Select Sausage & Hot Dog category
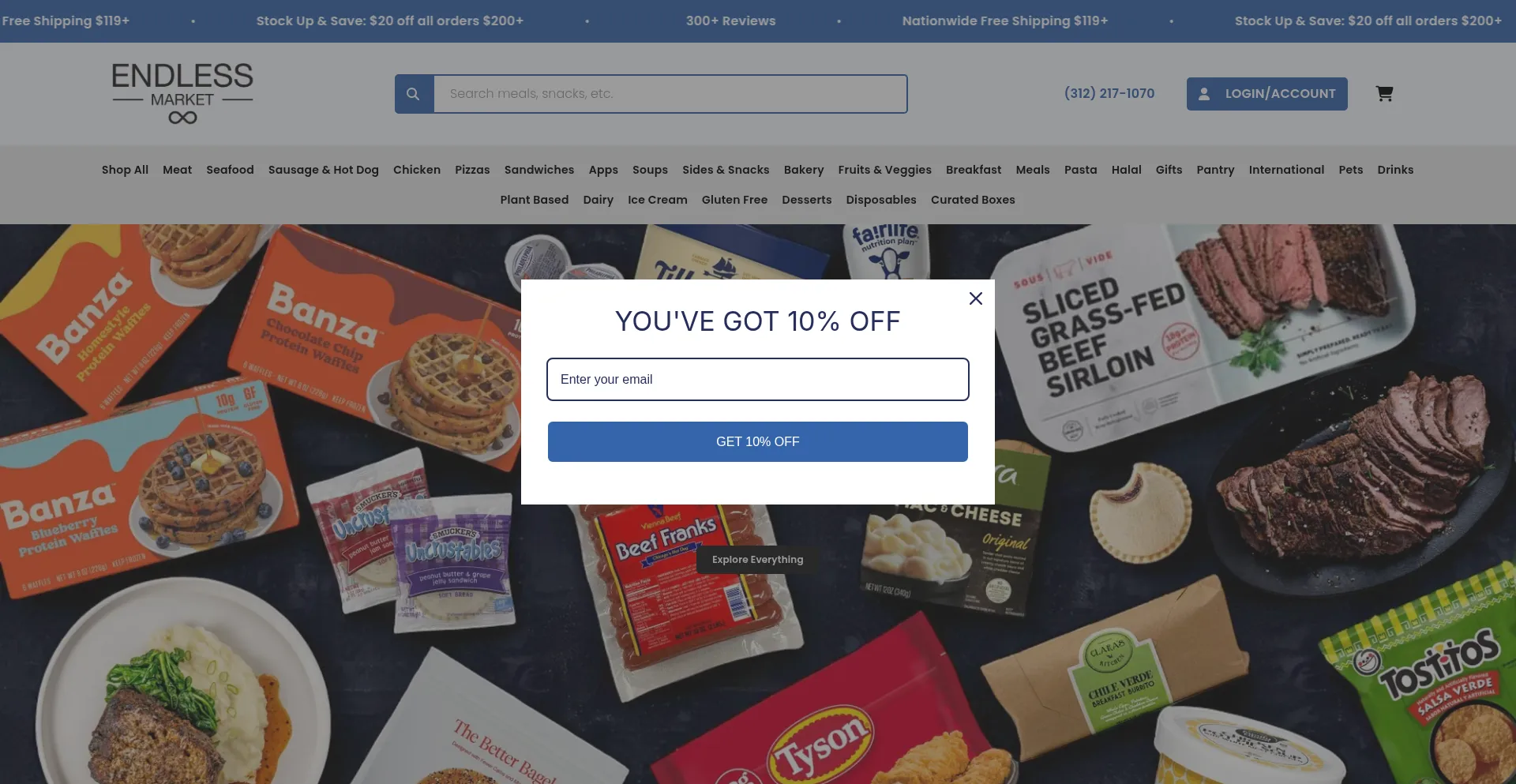The image size is (1516, 784). (324, 170)
